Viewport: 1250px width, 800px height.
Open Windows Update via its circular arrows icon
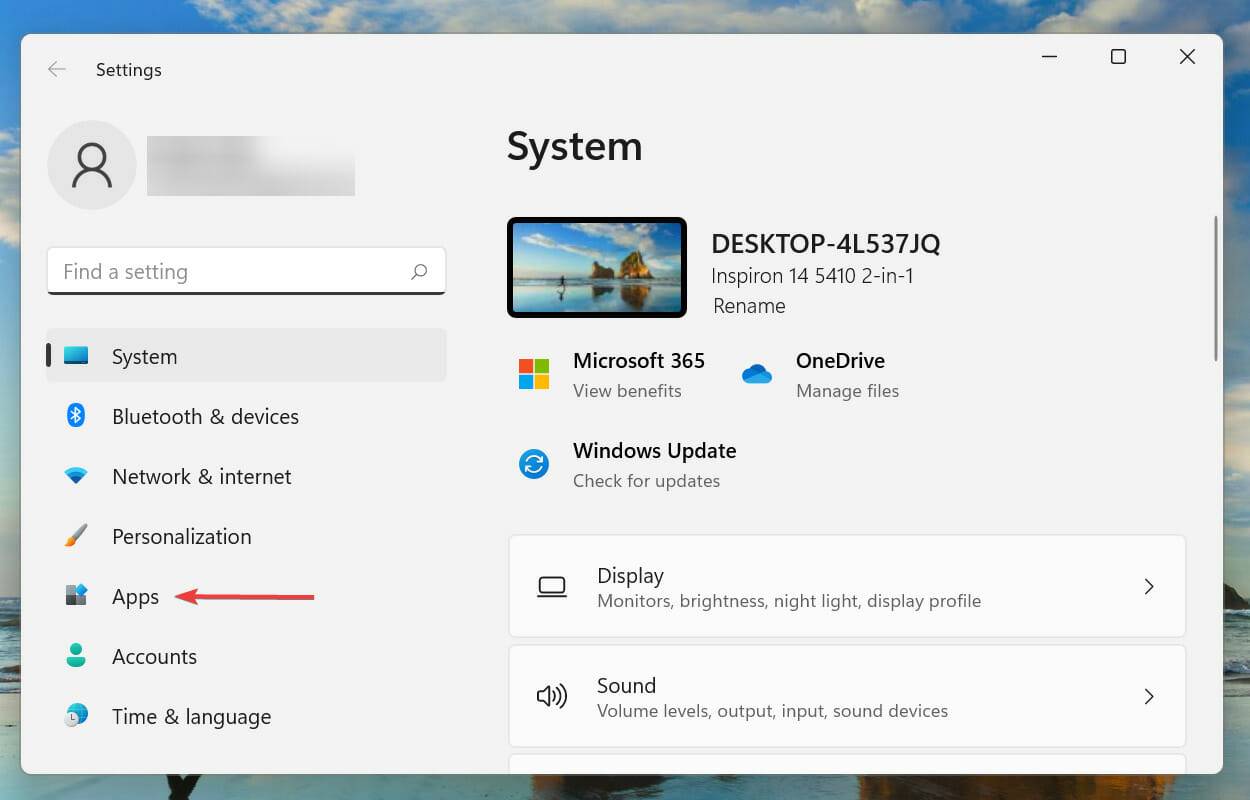pyautogui.click(x=533, y=463)
